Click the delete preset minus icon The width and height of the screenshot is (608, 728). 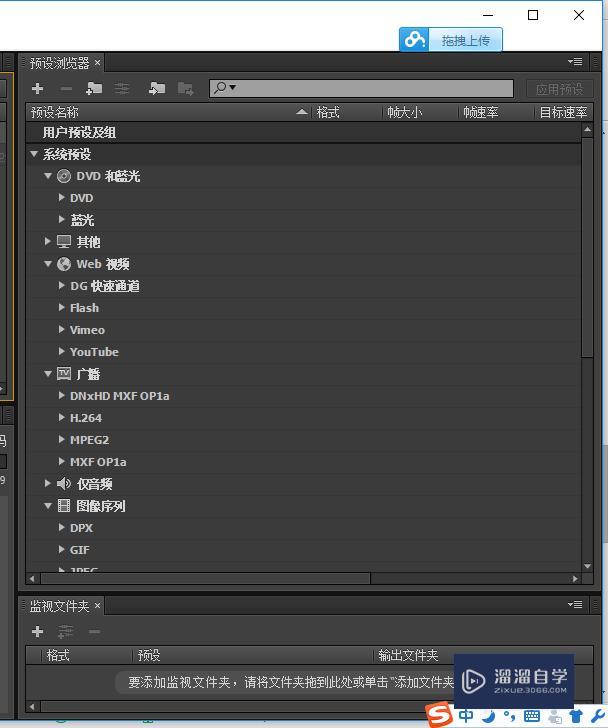pos(66,88)
